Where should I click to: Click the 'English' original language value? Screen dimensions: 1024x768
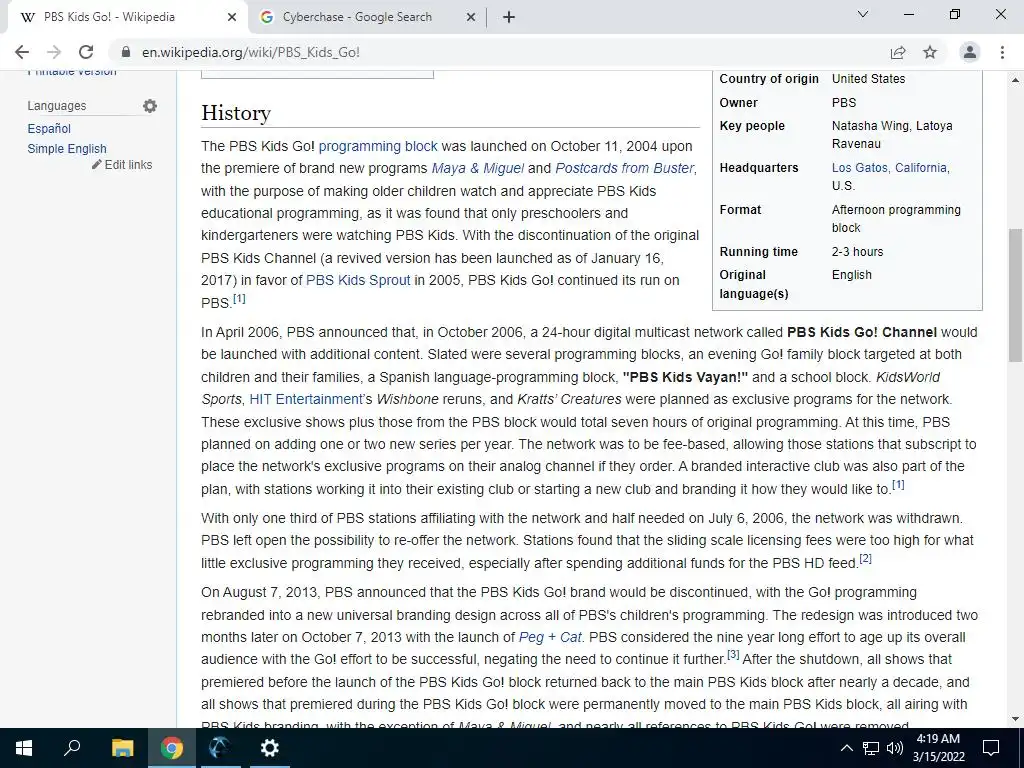pos(852,274)
